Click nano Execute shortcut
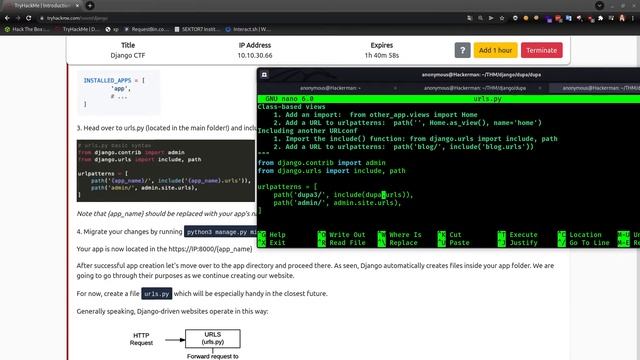 point(518,235)
